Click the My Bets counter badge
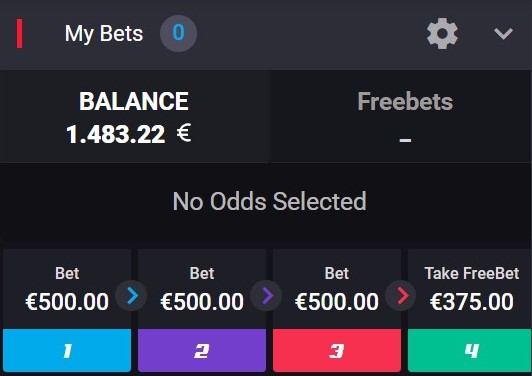 [178, 33]
